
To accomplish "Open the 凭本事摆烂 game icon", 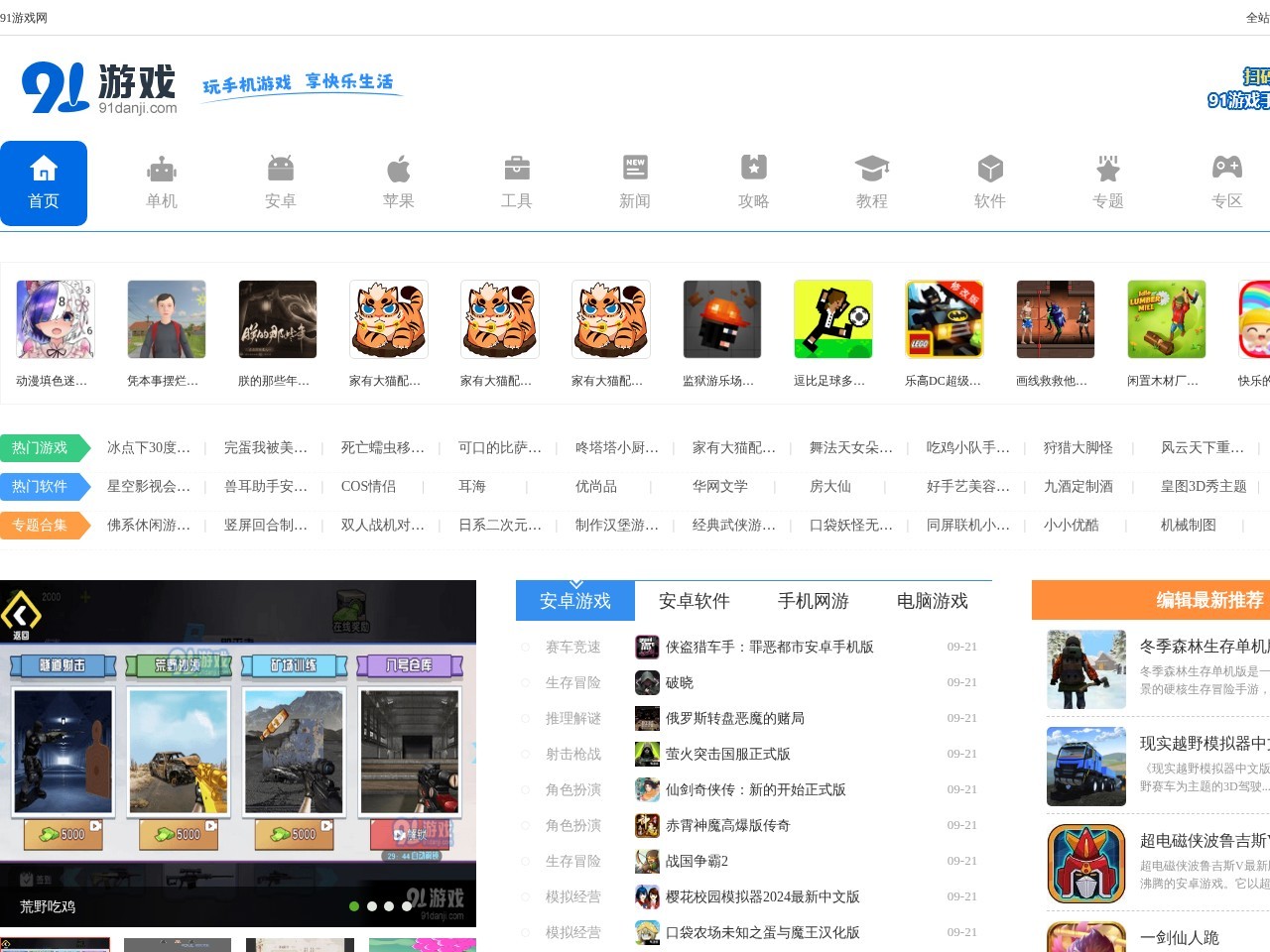I will tap(167, 319).
